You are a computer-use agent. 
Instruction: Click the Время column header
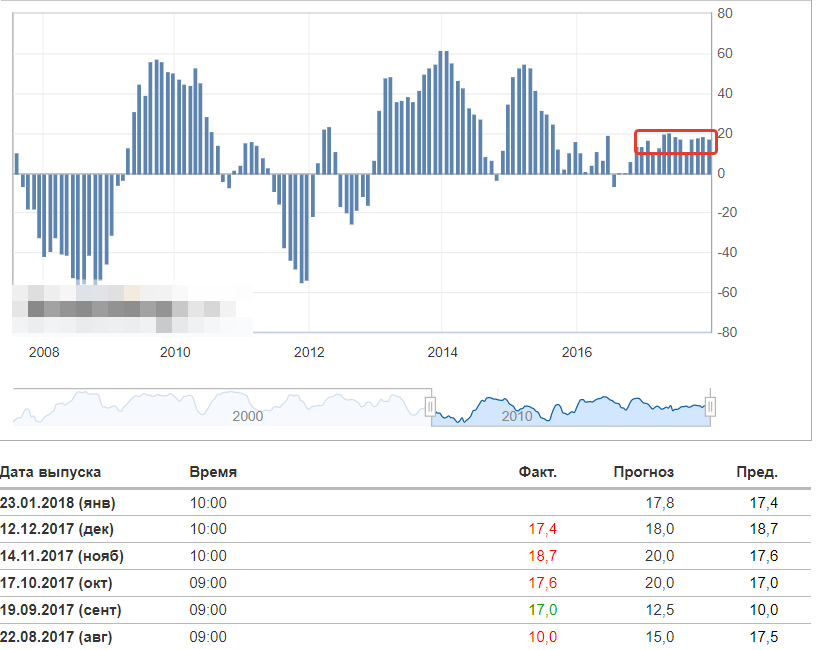tap(213, 472)
